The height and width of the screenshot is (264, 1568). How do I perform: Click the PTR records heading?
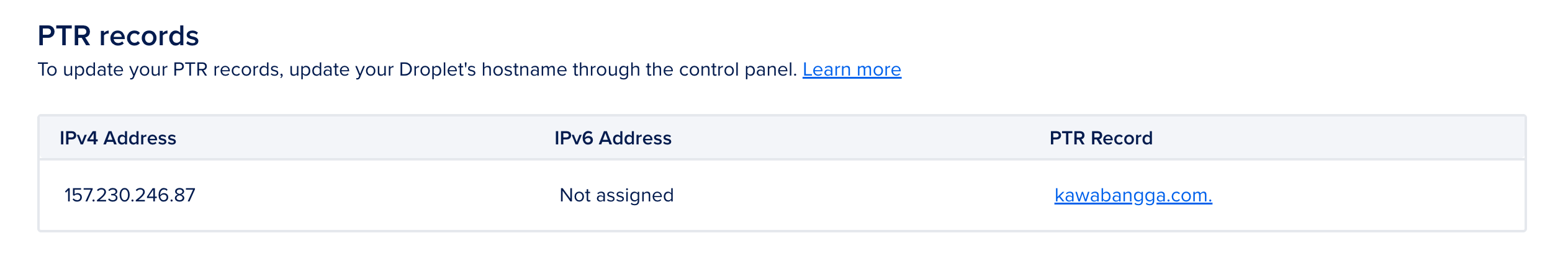[x=118, y=36]
